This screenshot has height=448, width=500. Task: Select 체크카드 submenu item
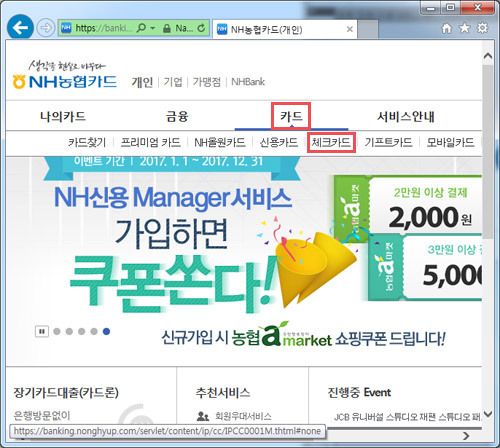[331, 143]
